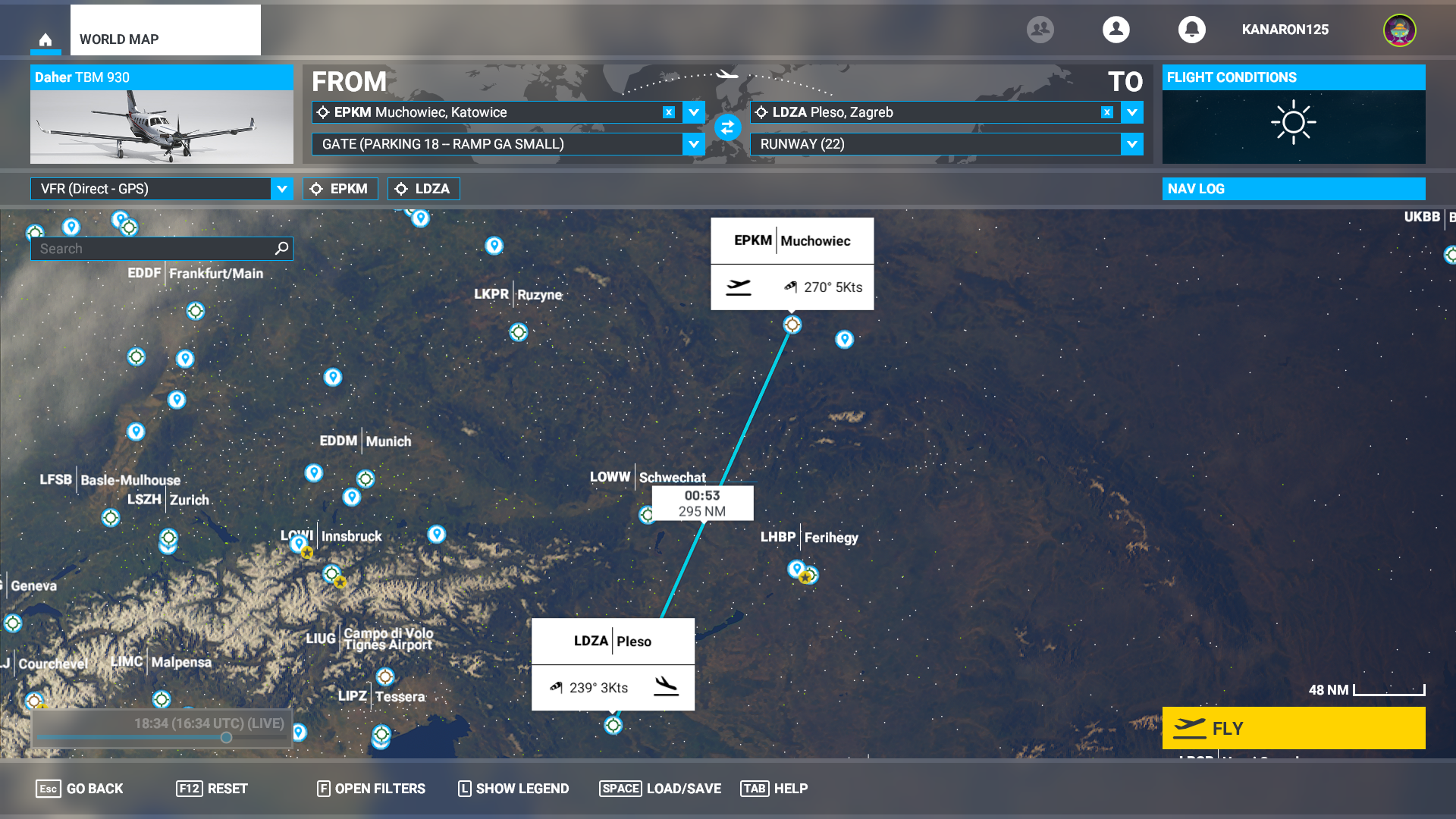
Task: Expand the gate parking dropdown
Action: [x=693, y=144]
